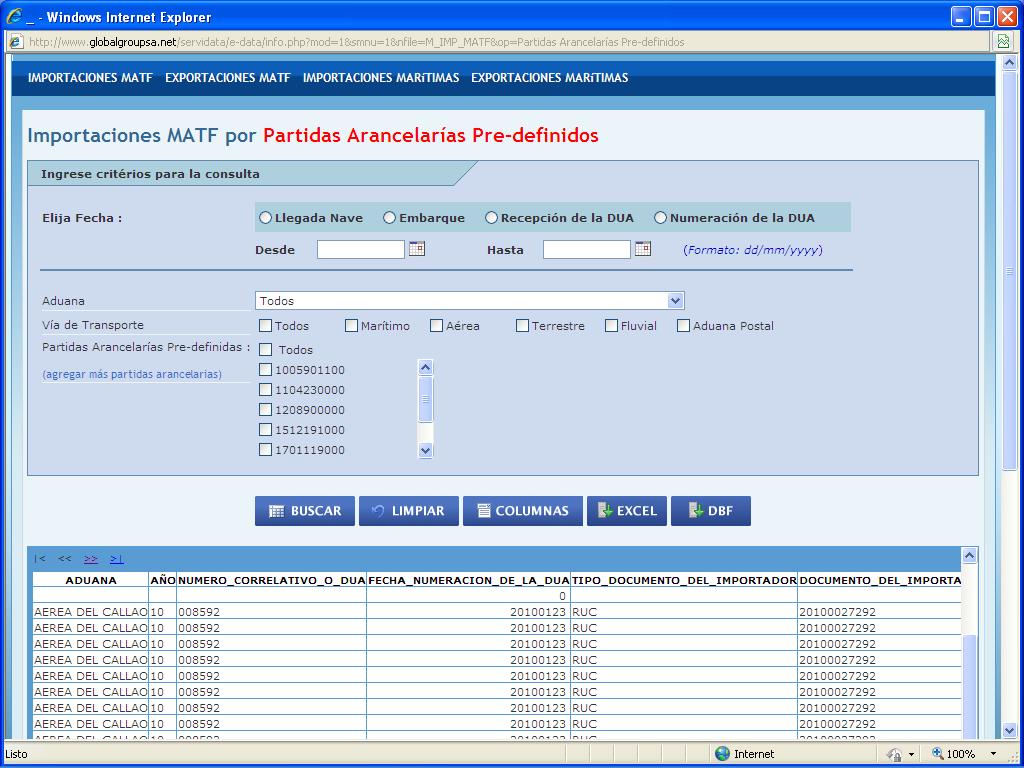1024x768 pixels.
Task: Tick the 1005901100 partida checkbox
Action: tap(266, 370)
